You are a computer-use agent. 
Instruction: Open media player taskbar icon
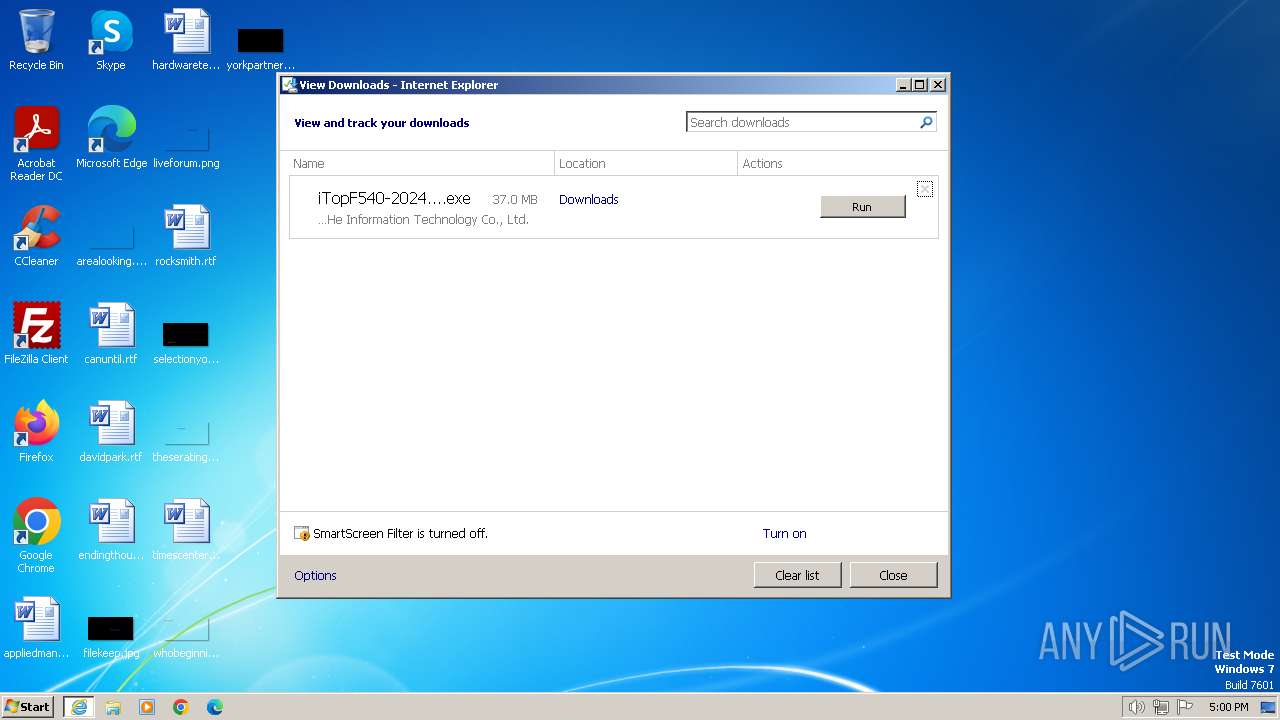click(147, 707)
